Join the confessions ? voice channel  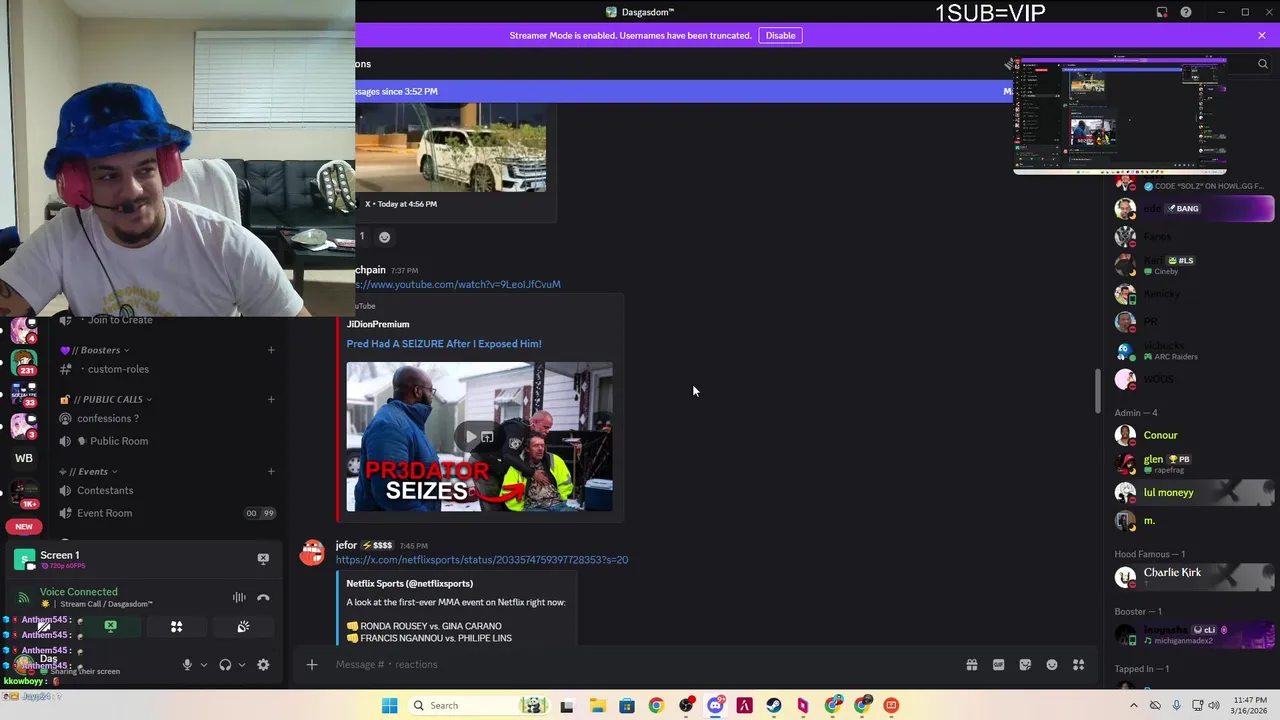pyautogui.click(x=165, y=418)
